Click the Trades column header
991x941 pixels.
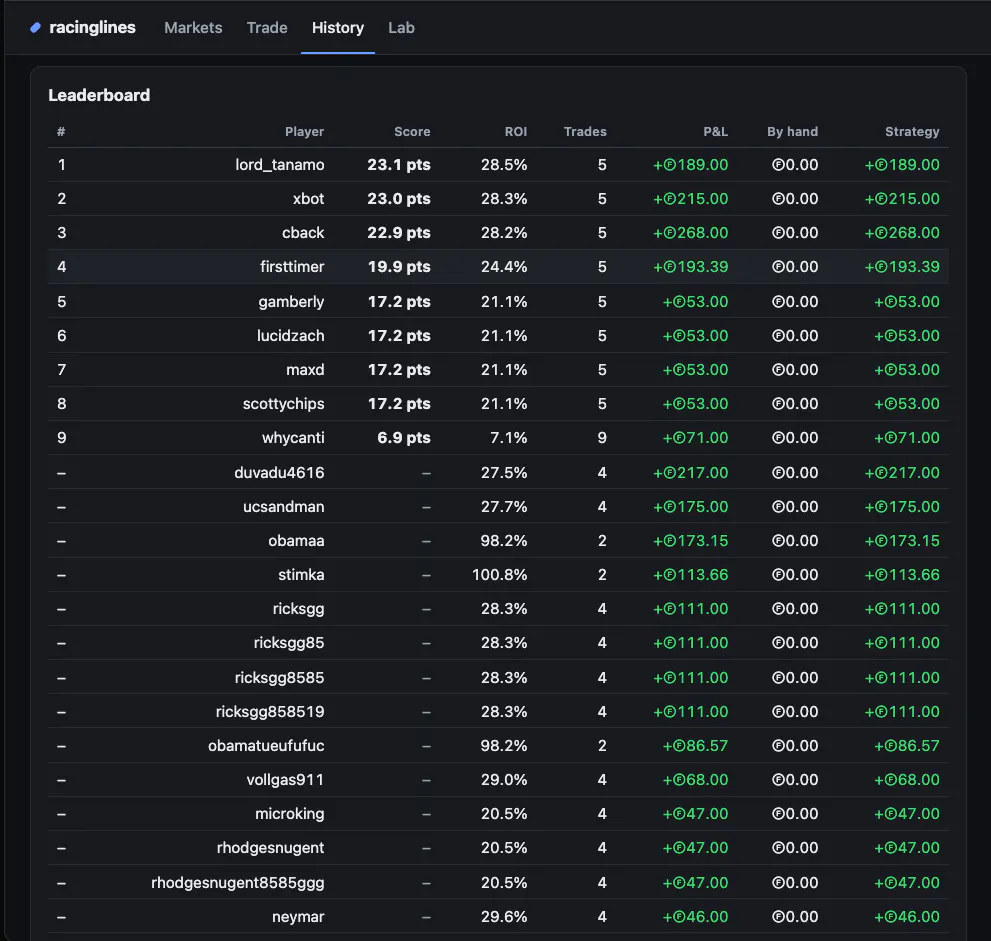(x=585, y=131)
